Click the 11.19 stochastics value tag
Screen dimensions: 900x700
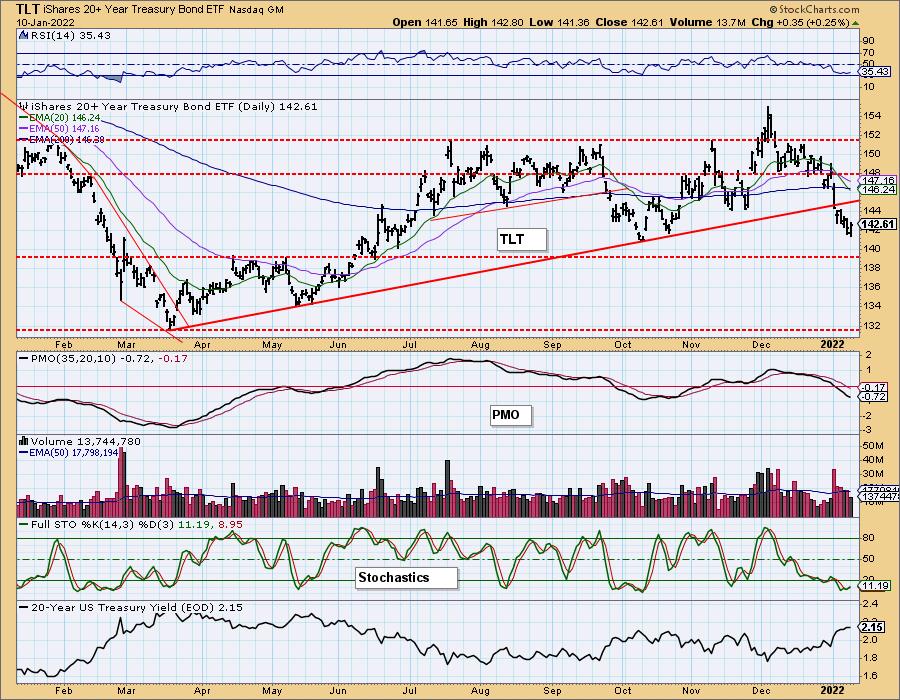tap(875, 586)
